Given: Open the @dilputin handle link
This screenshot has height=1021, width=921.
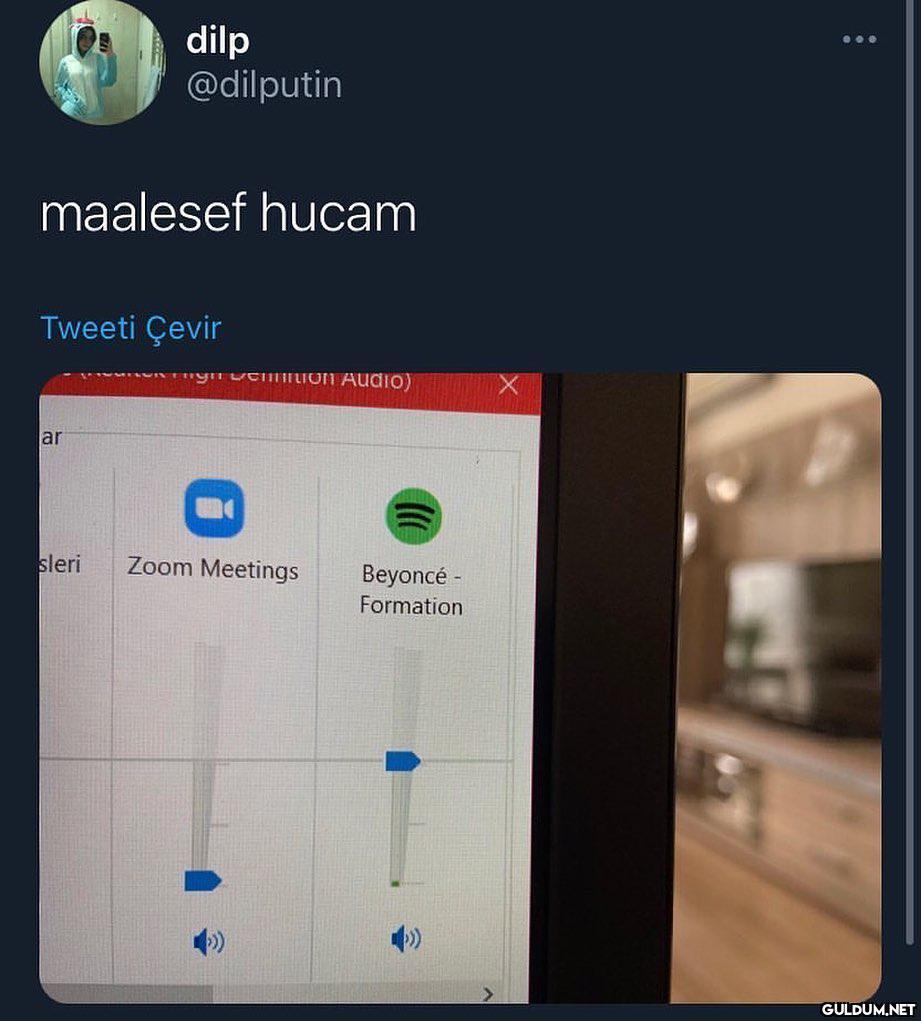Looking at the screenshot, I should [264, 85].
